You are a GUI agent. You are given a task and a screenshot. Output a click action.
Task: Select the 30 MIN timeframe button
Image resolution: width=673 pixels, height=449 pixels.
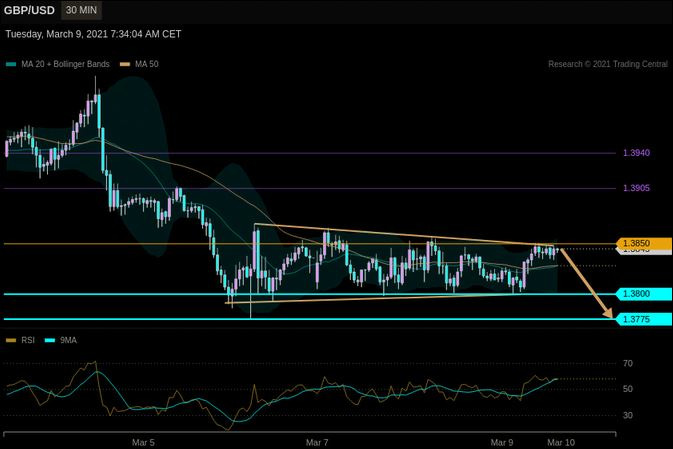point(81,10)
